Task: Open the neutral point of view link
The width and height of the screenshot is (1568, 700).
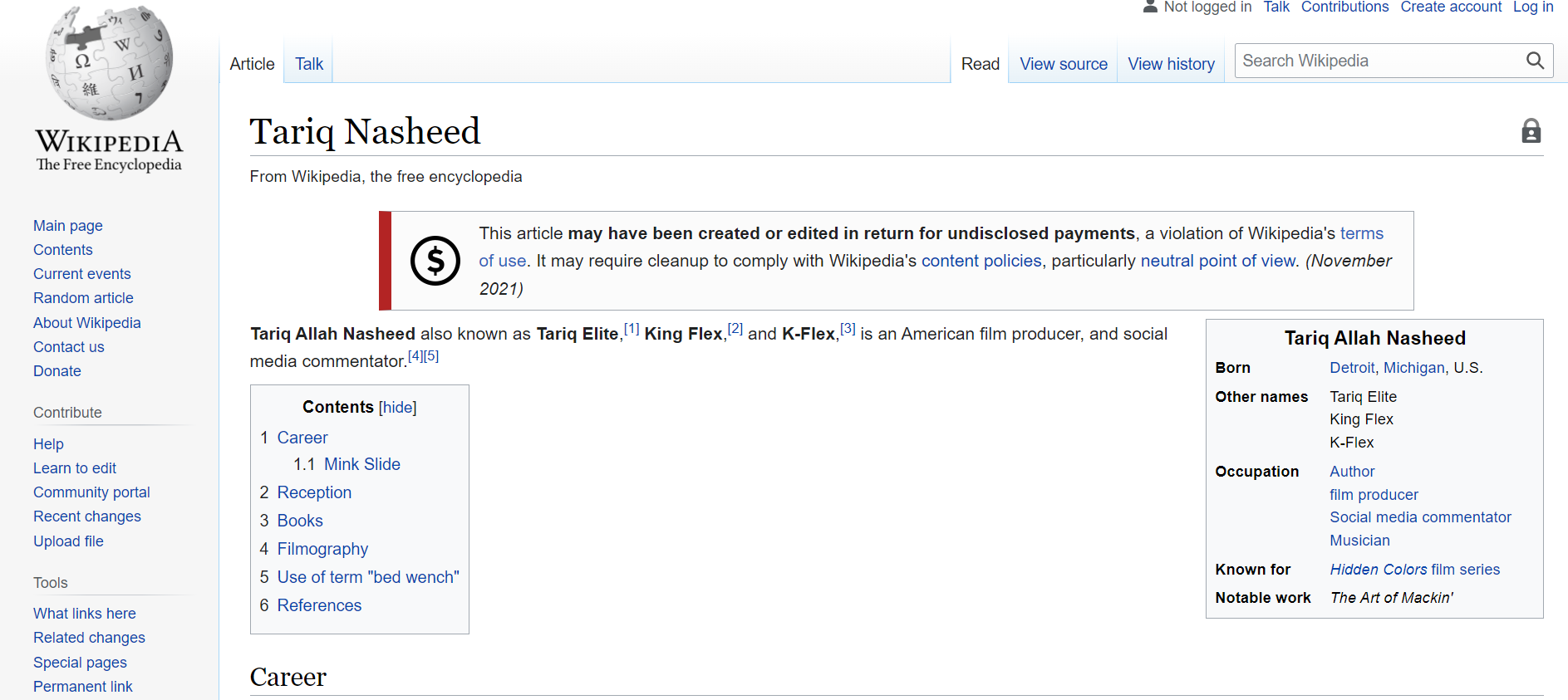Action: pos(1217,261)
